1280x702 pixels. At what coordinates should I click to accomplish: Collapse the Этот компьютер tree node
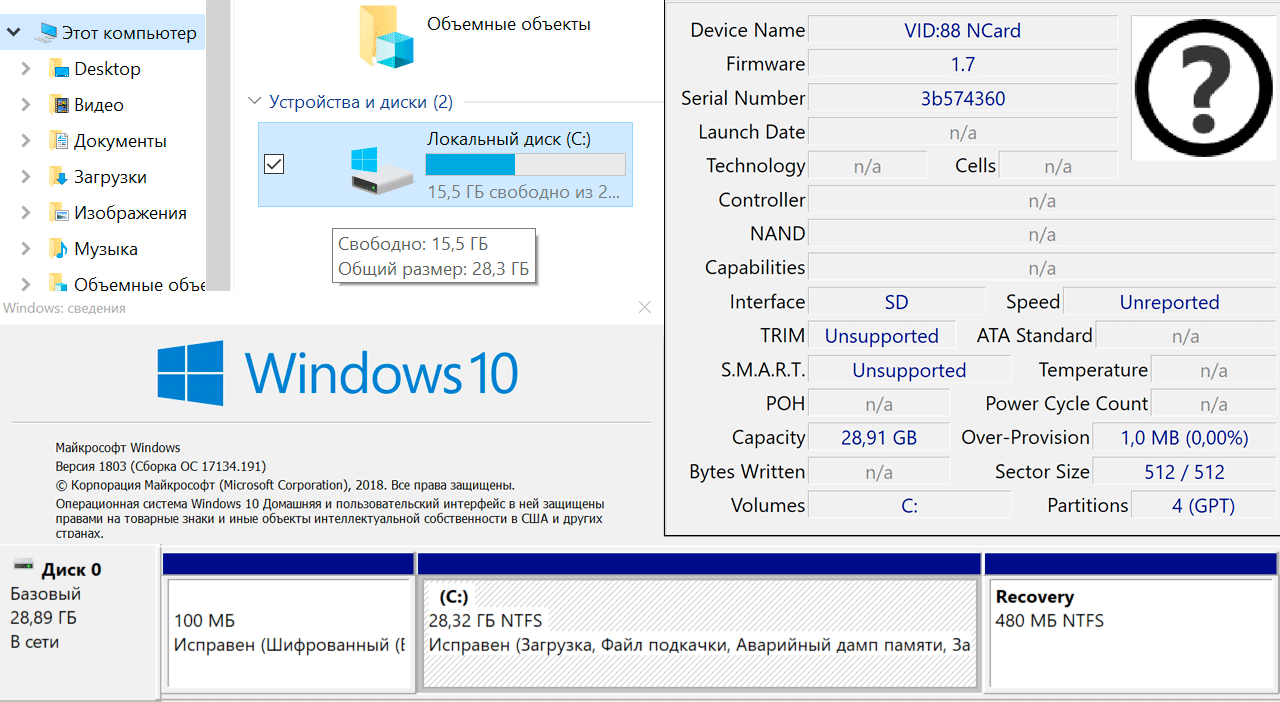click(14, 33)
